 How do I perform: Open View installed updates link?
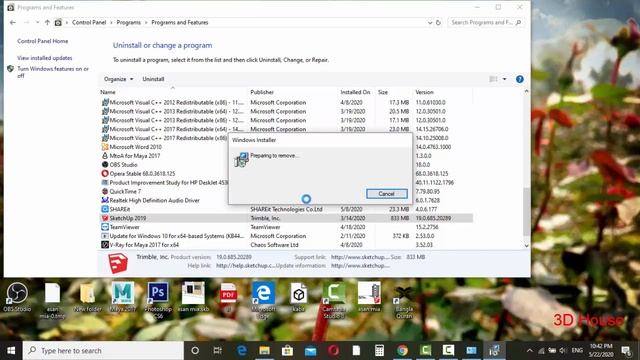pyautogui.click(x=44, y=58)
